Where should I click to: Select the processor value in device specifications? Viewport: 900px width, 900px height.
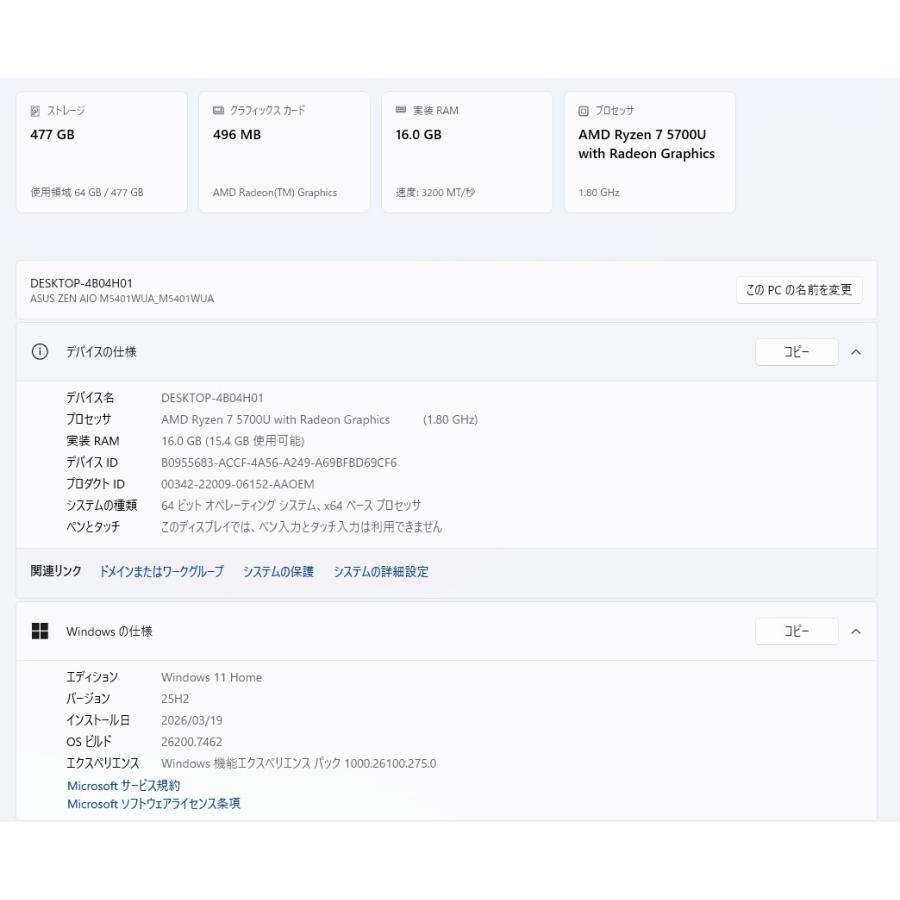pos(319,420)
